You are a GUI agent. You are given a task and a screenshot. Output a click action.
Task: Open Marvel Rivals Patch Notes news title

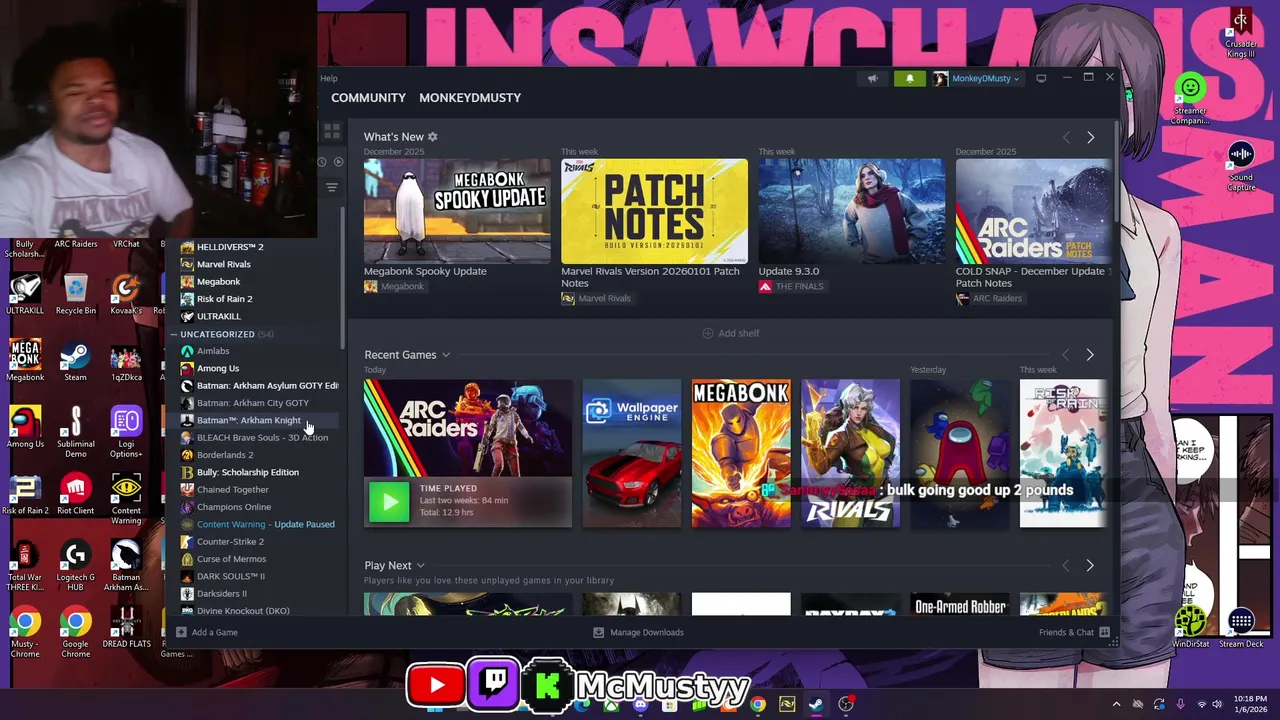[650, 277]
